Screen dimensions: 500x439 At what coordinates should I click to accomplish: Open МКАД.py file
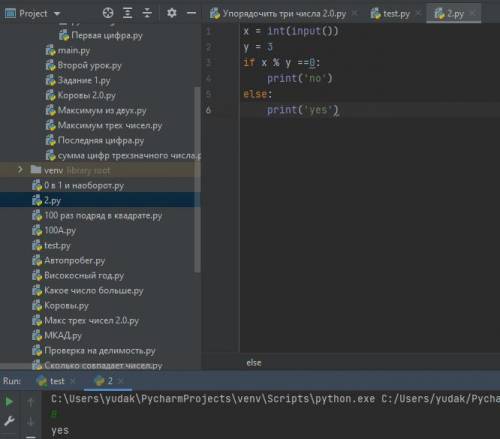click(57, 336)
